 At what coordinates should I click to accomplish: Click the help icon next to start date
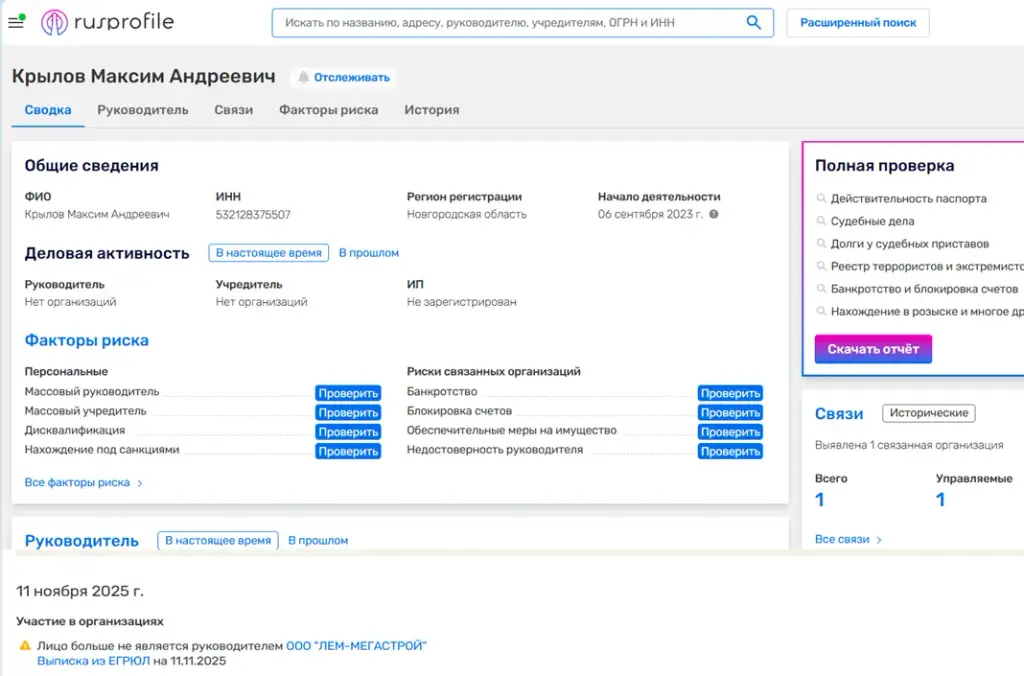(714, 214)
